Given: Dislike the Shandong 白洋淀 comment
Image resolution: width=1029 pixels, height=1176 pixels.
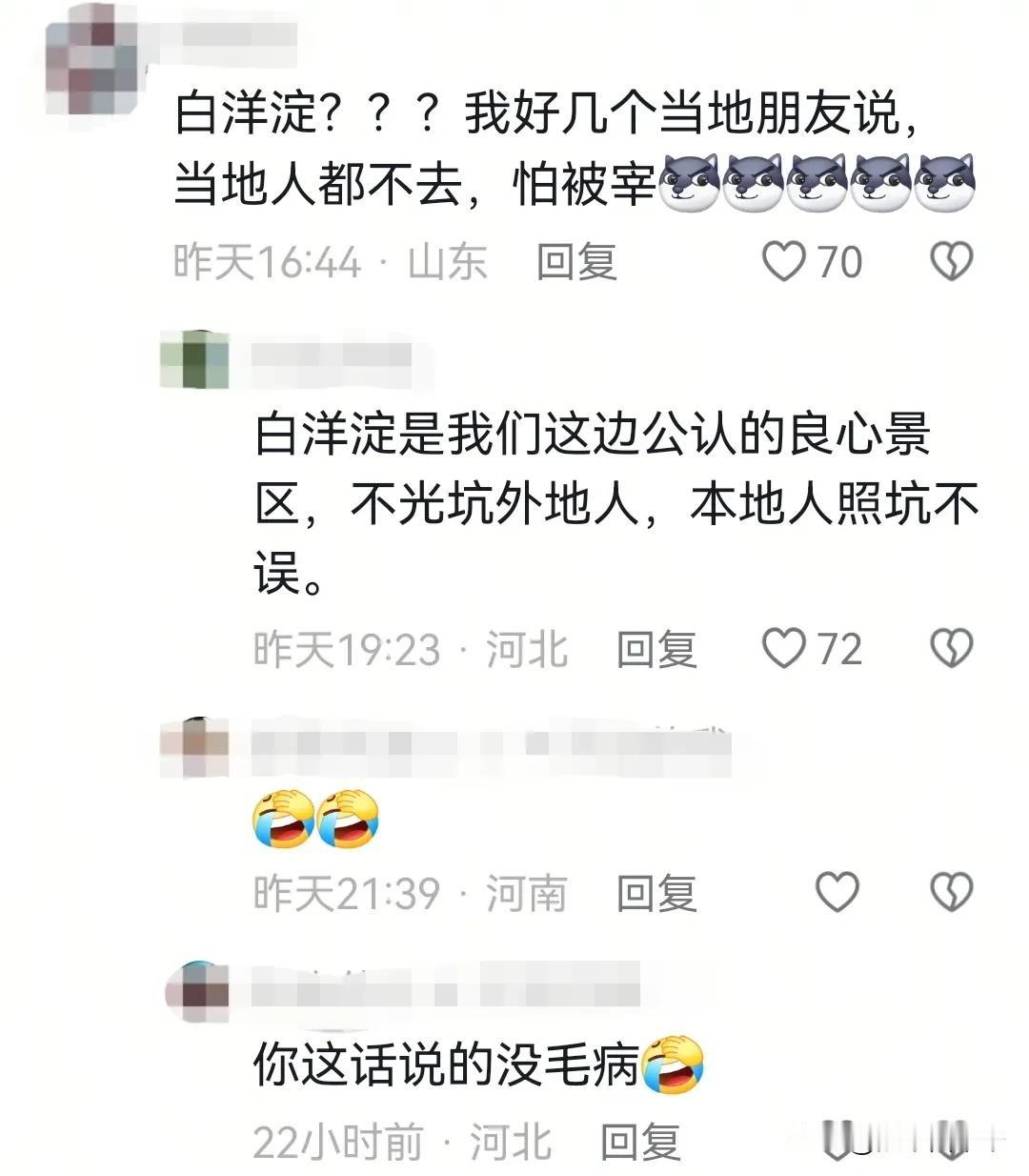Looking at the screenshot, I should coord(950,261).
